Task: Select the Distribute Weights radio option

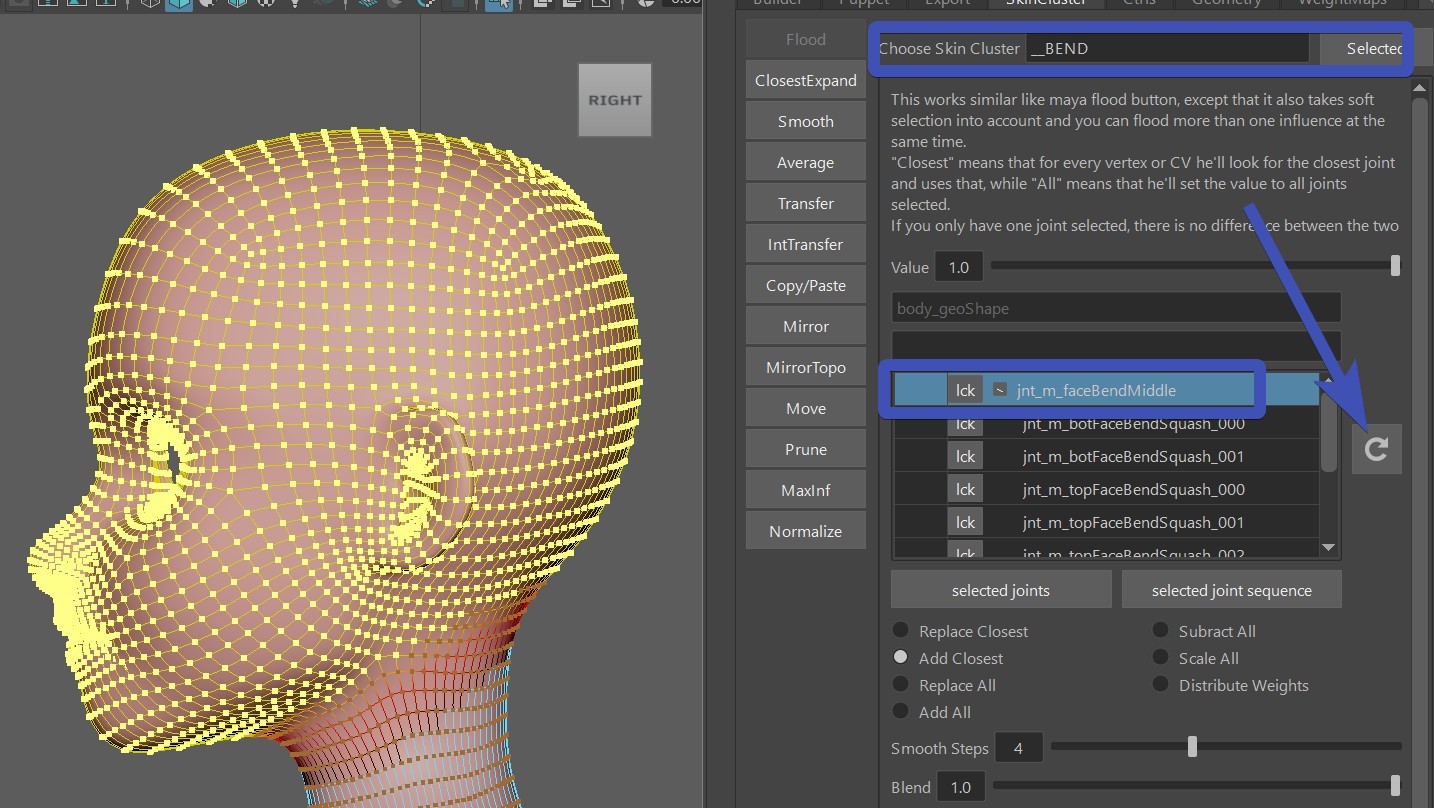Action: tap(1160, 684)
